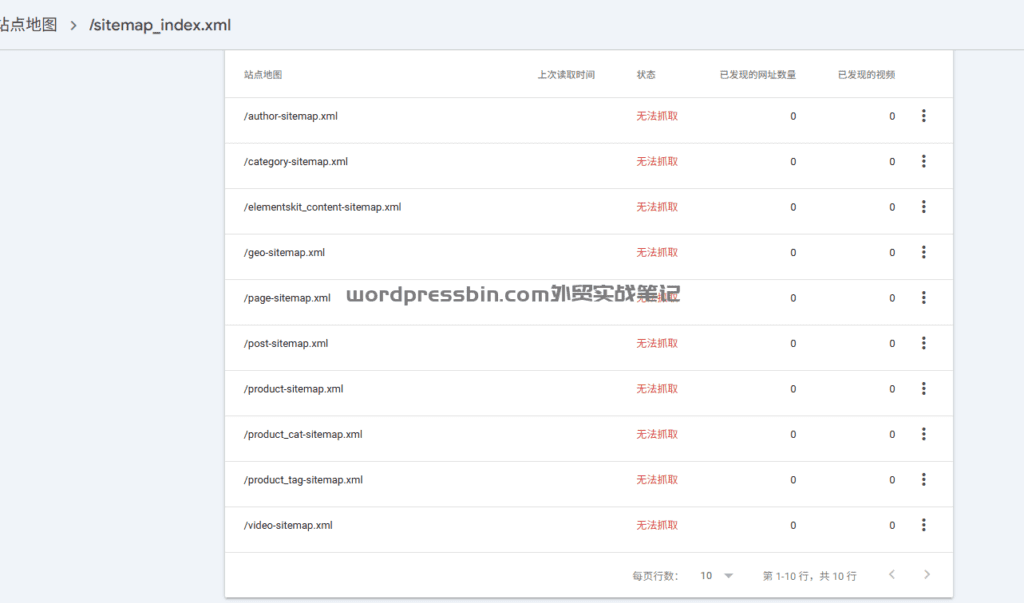1024x603 pixels.
Task: Expand the rows-per-page dropdown showing 10
Action: coord(717,576)
